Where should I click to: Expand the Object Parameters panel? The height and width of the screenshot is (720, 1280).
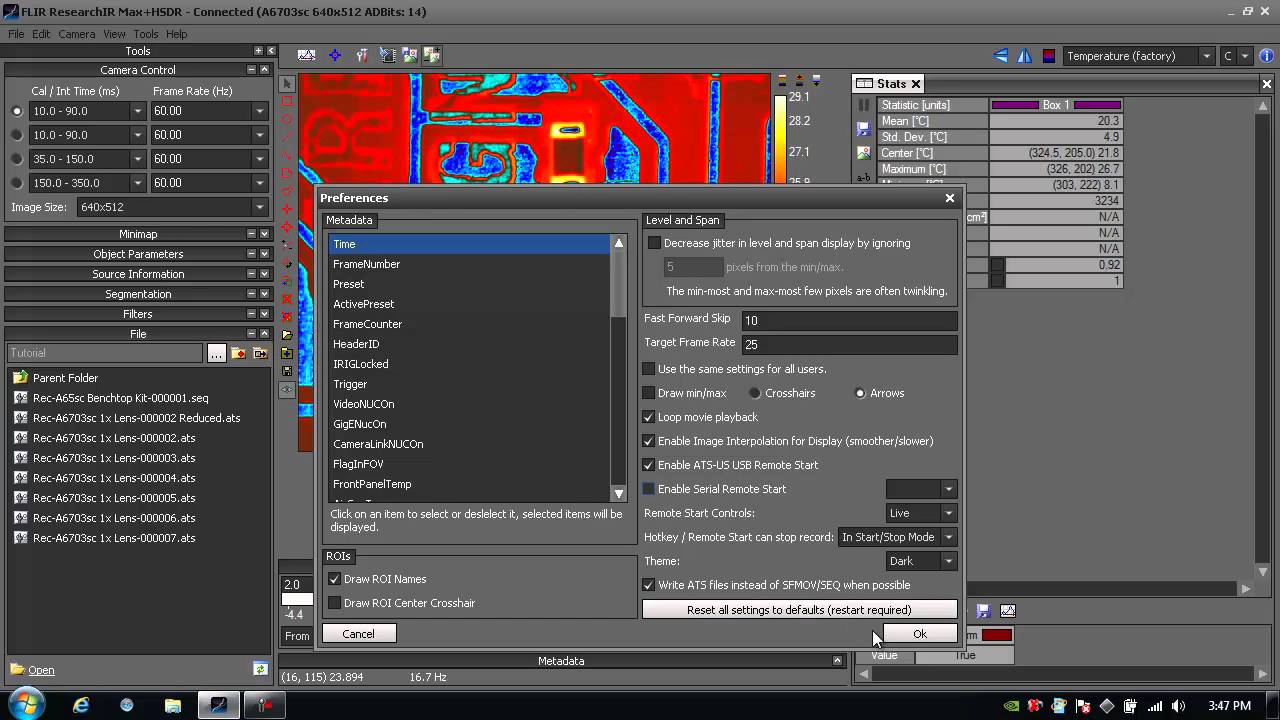pos(264,254)
